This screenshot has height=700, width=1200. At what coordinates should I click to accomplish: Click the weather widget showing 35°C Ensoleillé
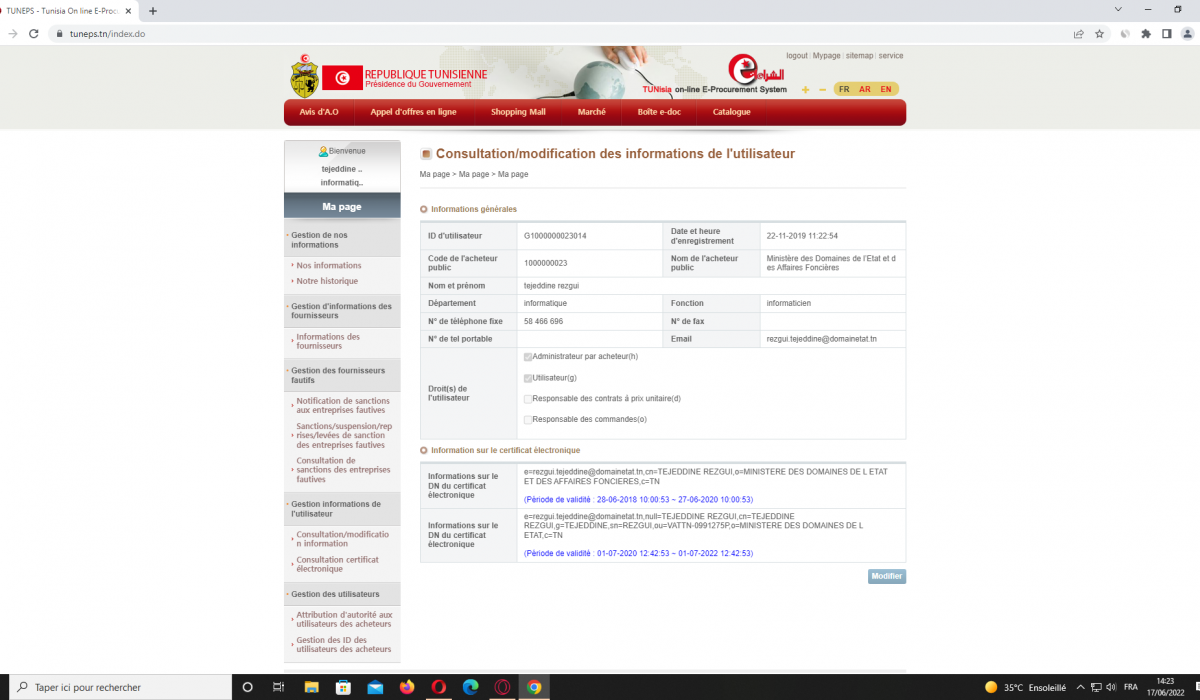pyautogui.click(x=1025, y=687)
